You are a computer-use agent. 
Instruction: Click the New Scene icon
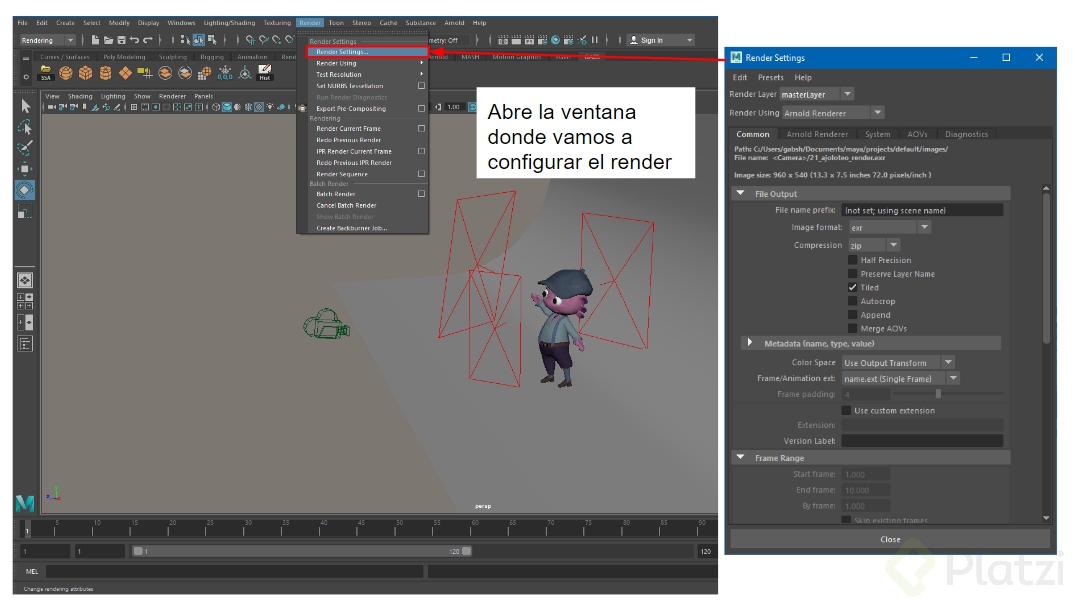(95, 40)
